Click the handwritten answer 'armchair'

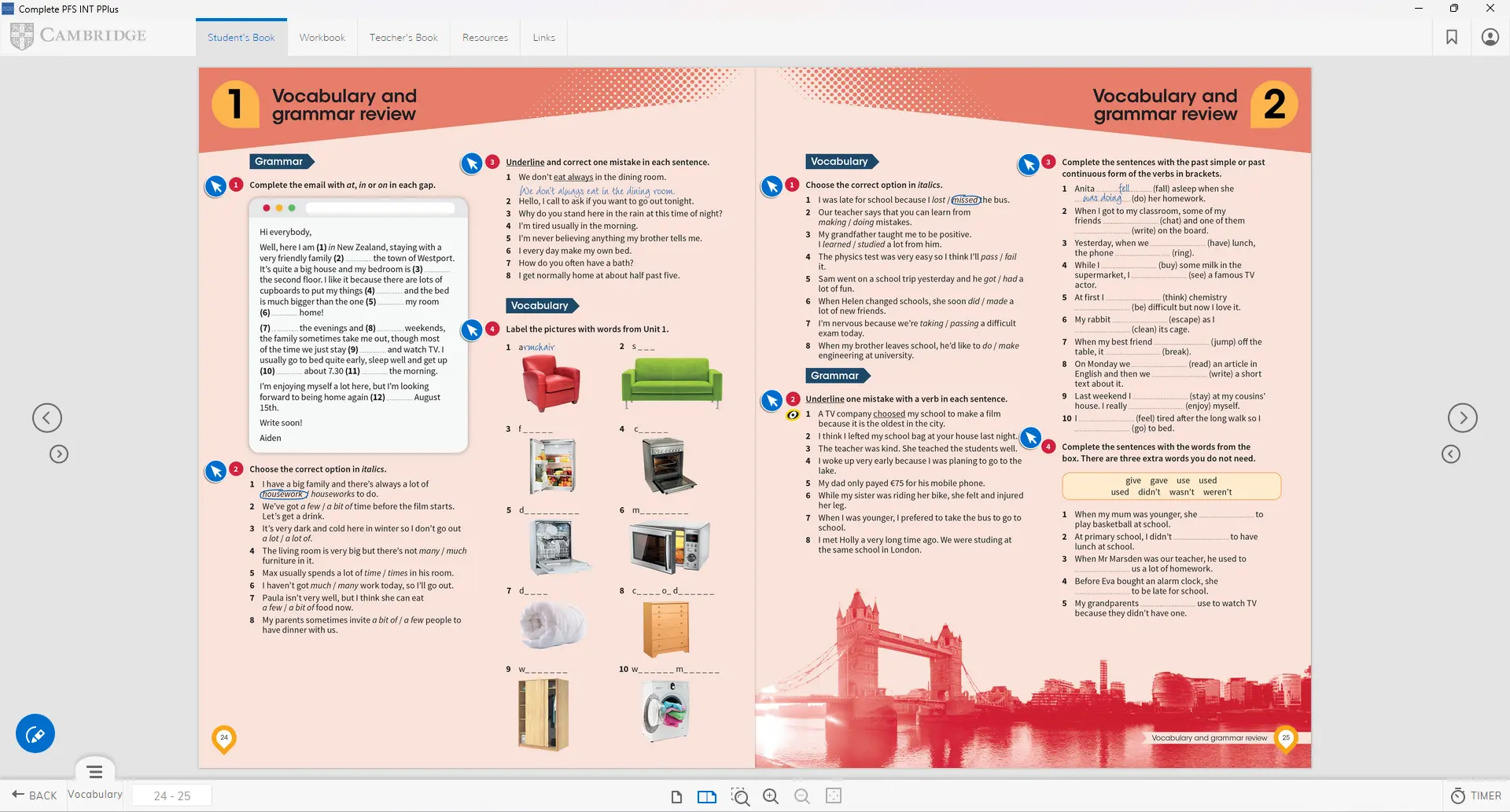tap(536, 347)
